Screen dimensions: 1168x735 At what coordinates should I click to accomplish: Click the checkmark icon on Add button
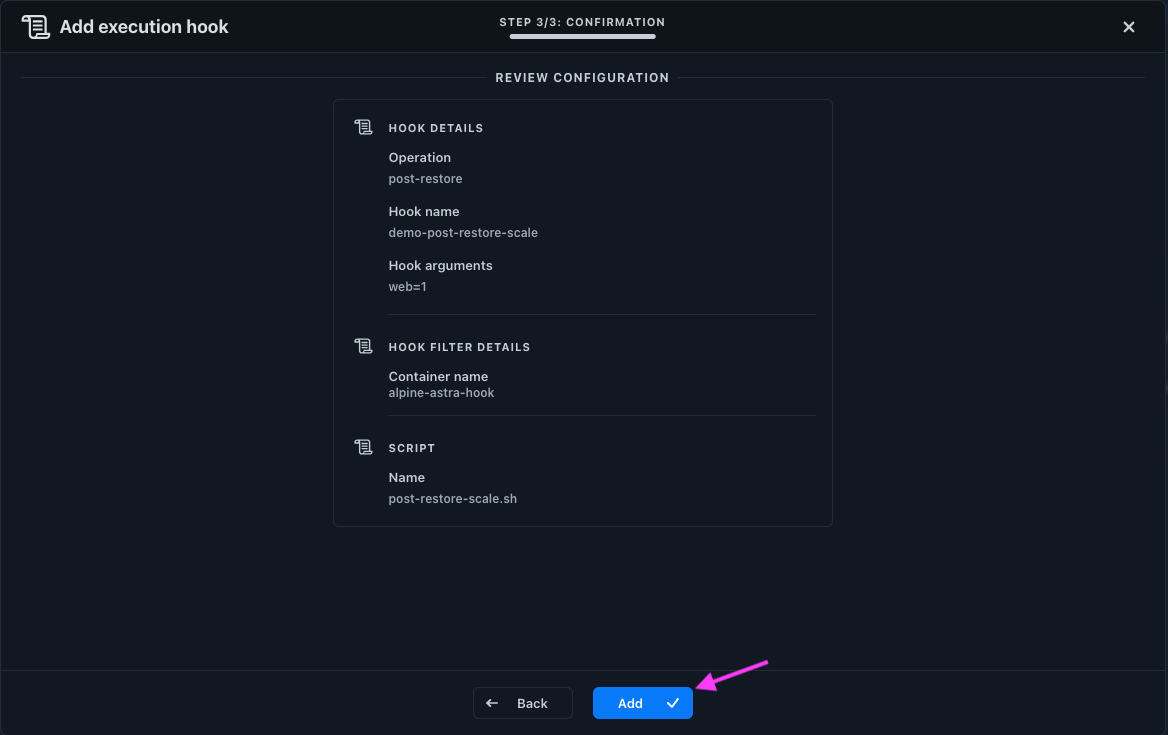coord(673,703)
